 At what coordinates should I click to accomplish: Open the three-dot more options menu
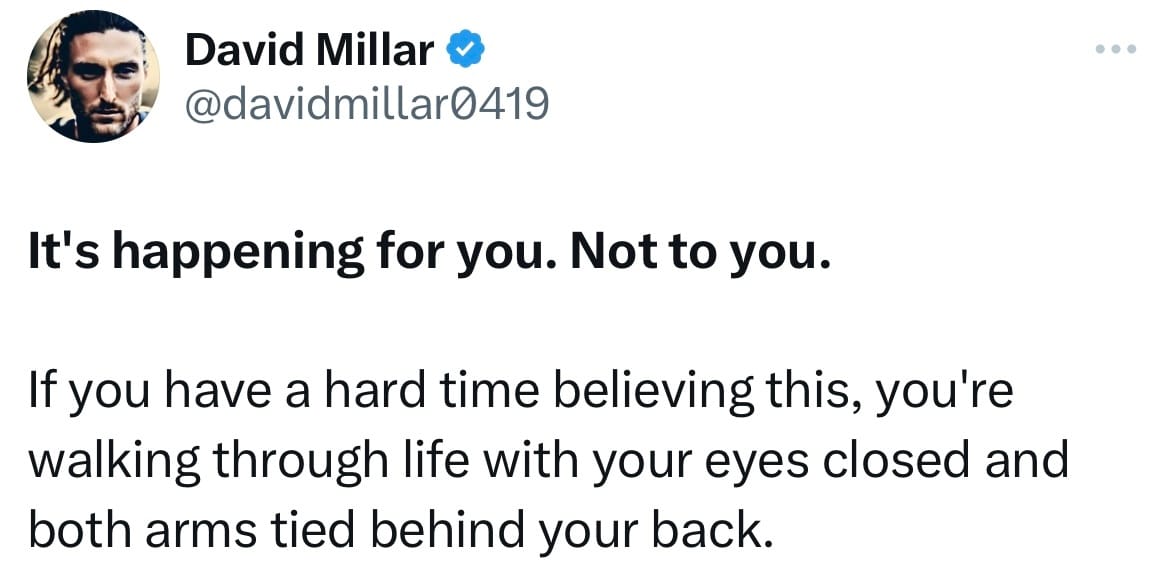pyautogui.click(x=1116, y=49)
